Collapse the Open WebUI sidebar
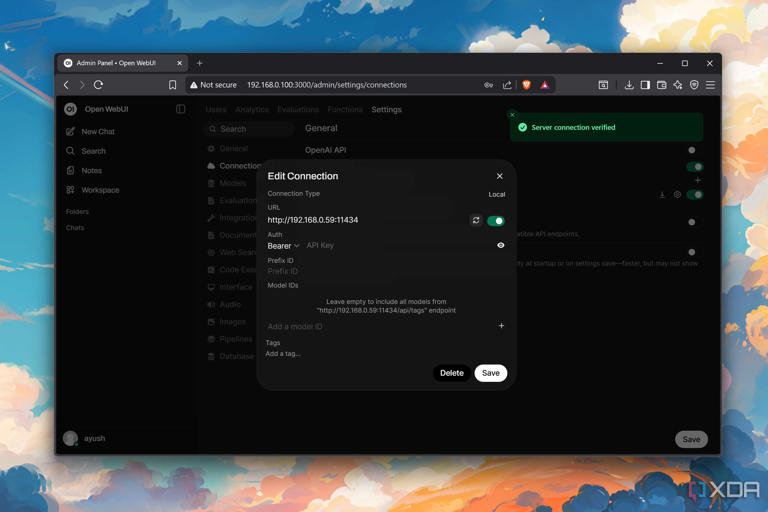Screen dimensions: 768x512 (181, 109)
